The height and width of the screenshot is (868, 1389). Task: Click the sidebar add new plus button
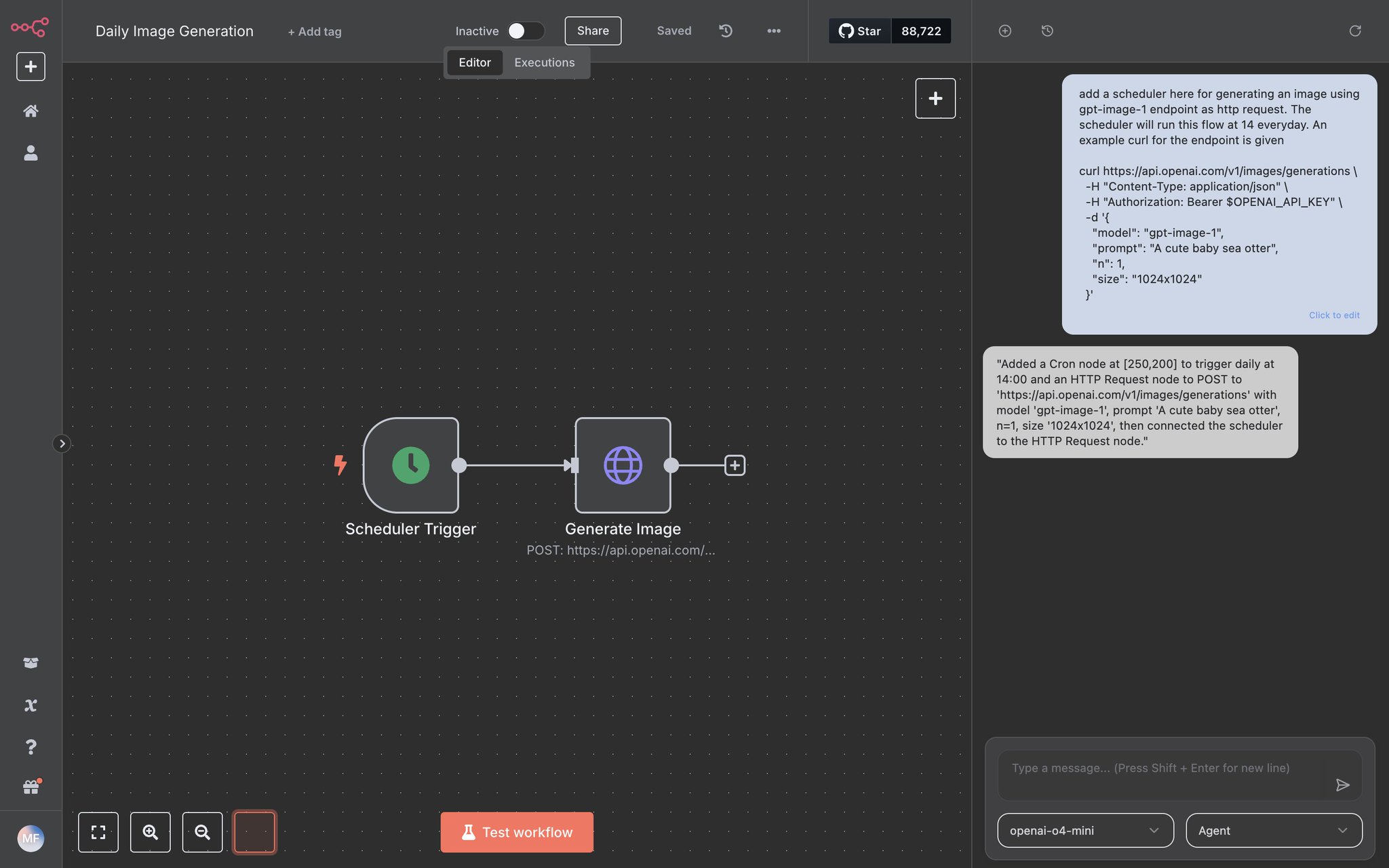coord(31,66)
